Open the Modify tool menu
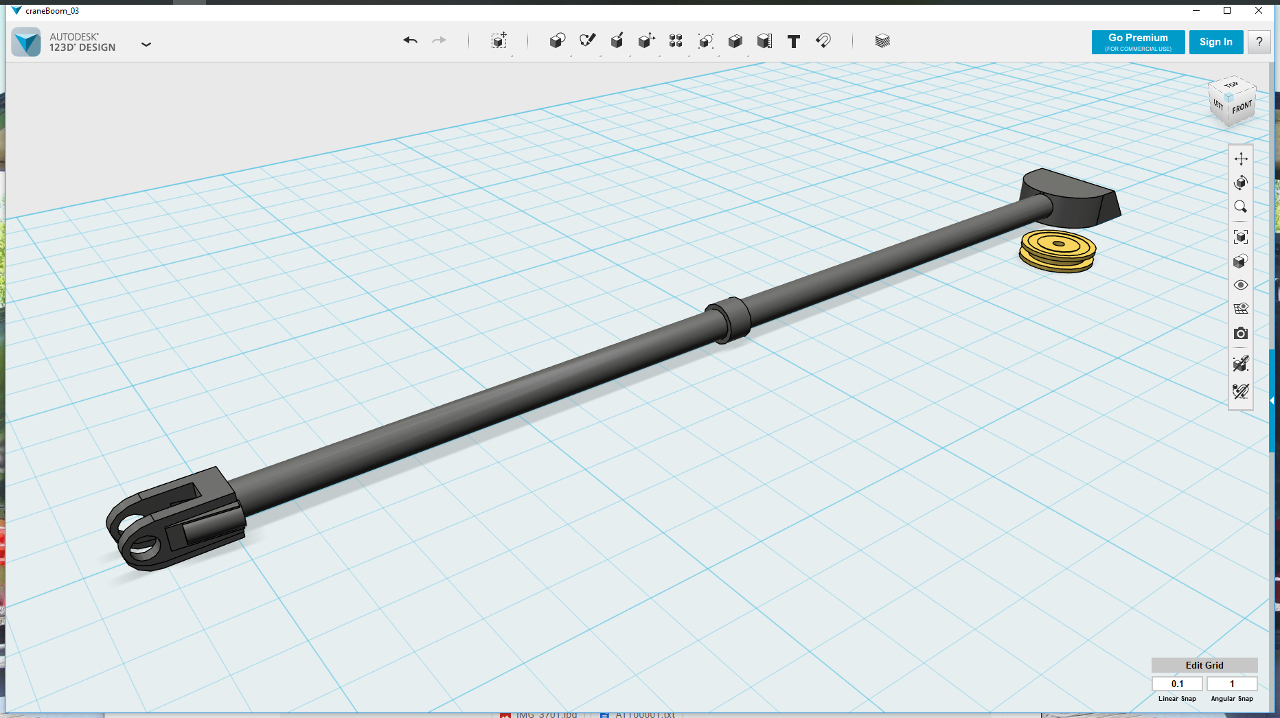Image resolution: width=1280 pixels, height=718 pixels. point(646,41)
